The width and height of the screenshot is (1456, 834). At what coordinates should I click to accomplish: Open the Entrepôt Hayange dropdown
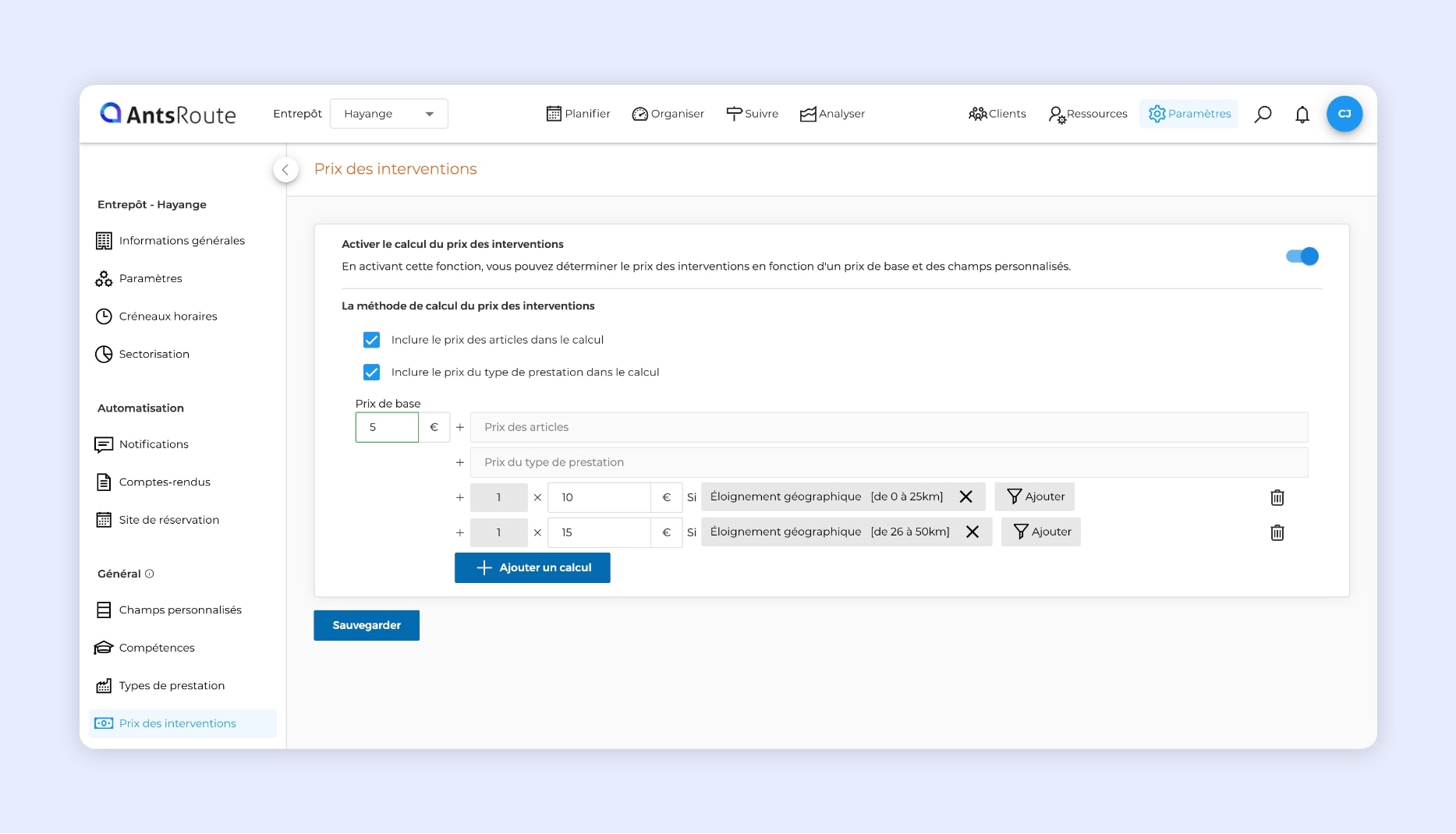pyautogui.click(x=388, y=114)
